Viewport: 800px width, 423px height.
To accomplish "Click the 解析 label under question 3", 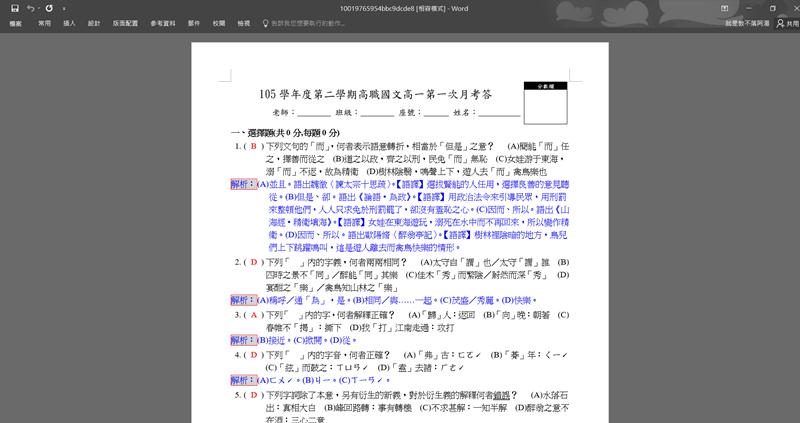I will click(243, 340).
